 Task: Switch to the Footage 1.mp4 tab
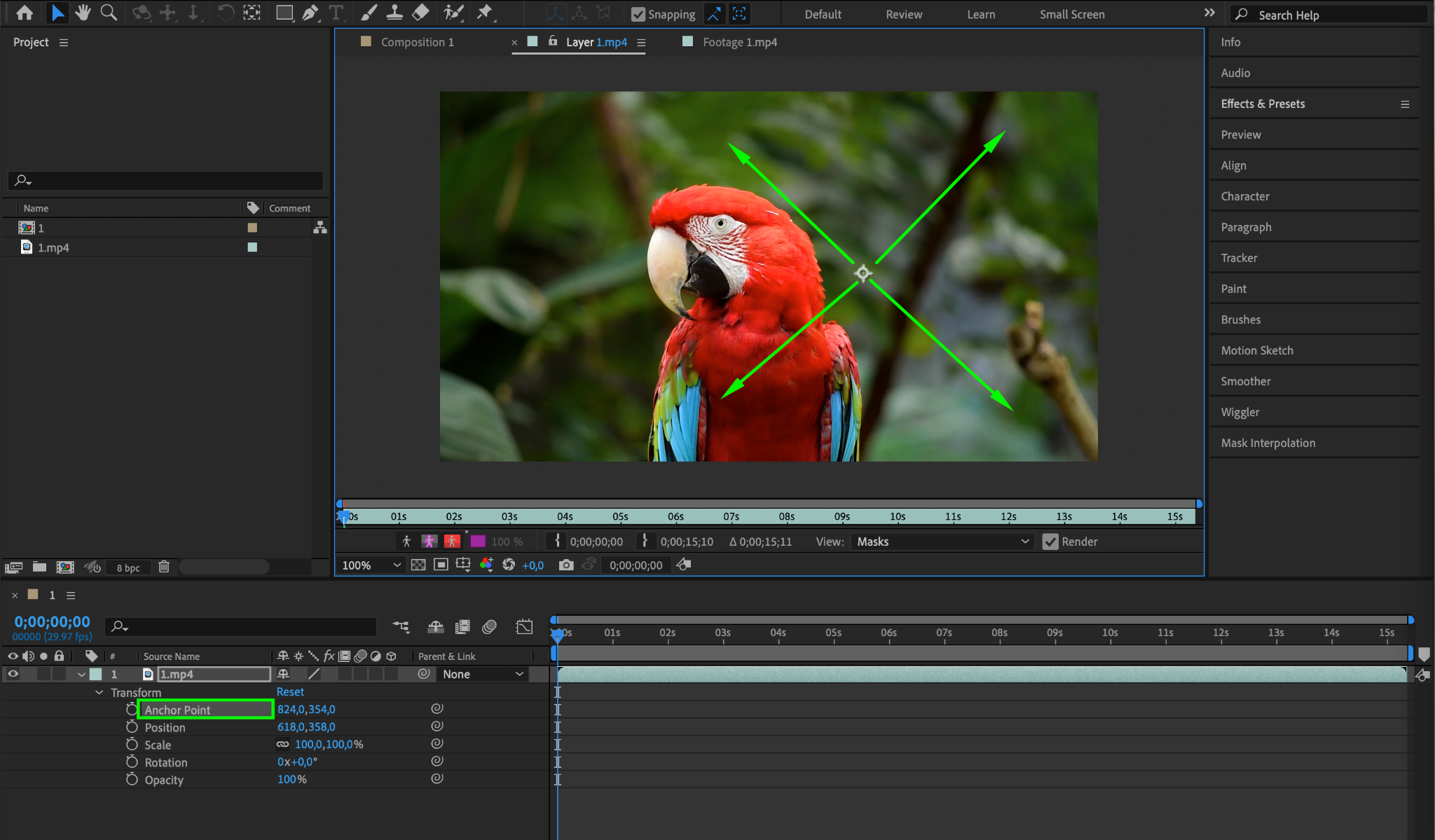[x=739, y=42]
